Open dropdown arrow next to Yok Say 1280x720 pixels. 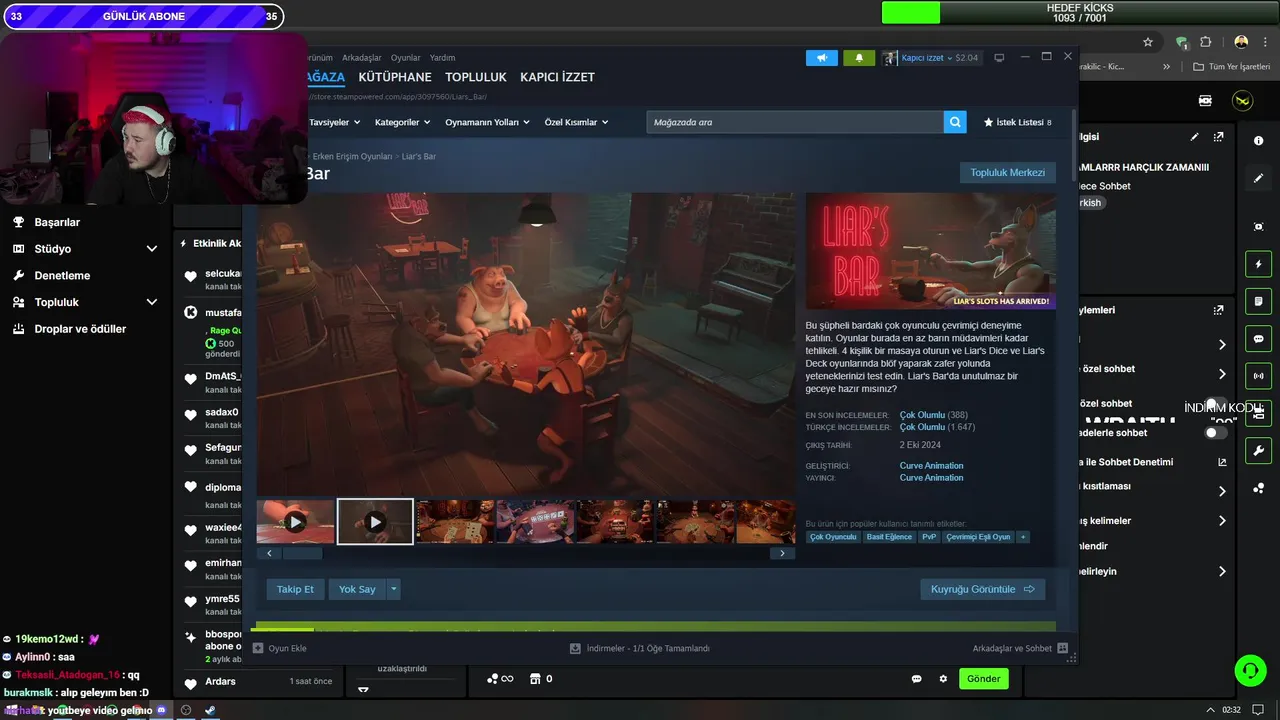point(394,589)
